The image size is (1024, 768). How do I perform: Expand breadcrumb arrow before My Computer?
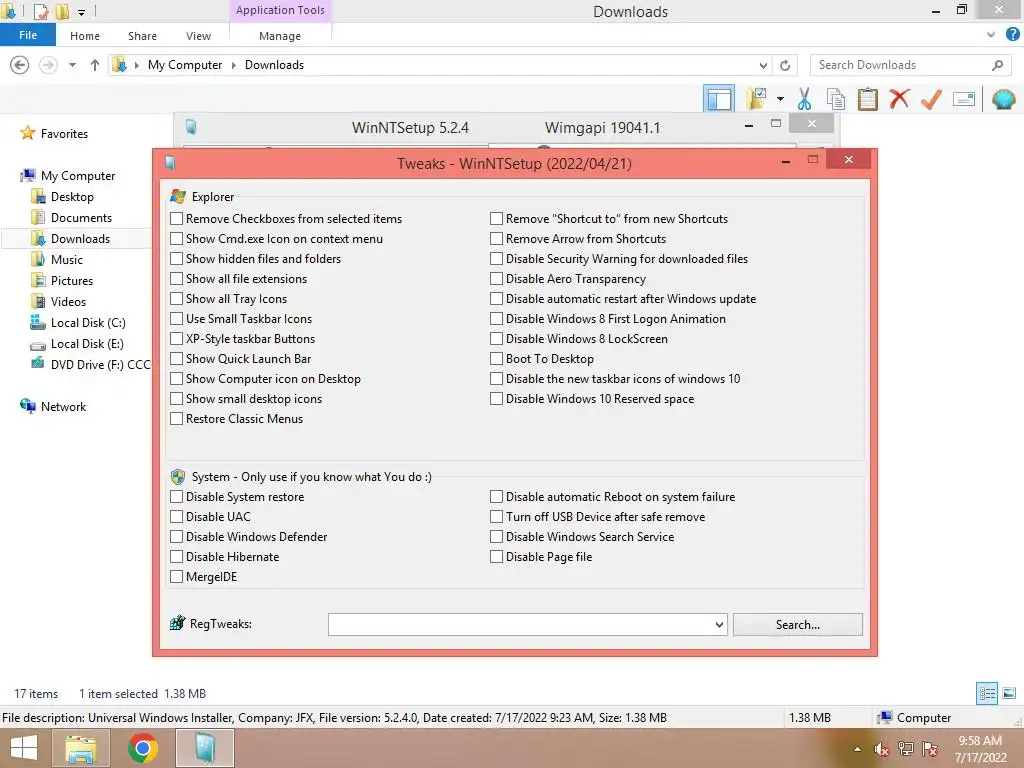tap(136, 65)
